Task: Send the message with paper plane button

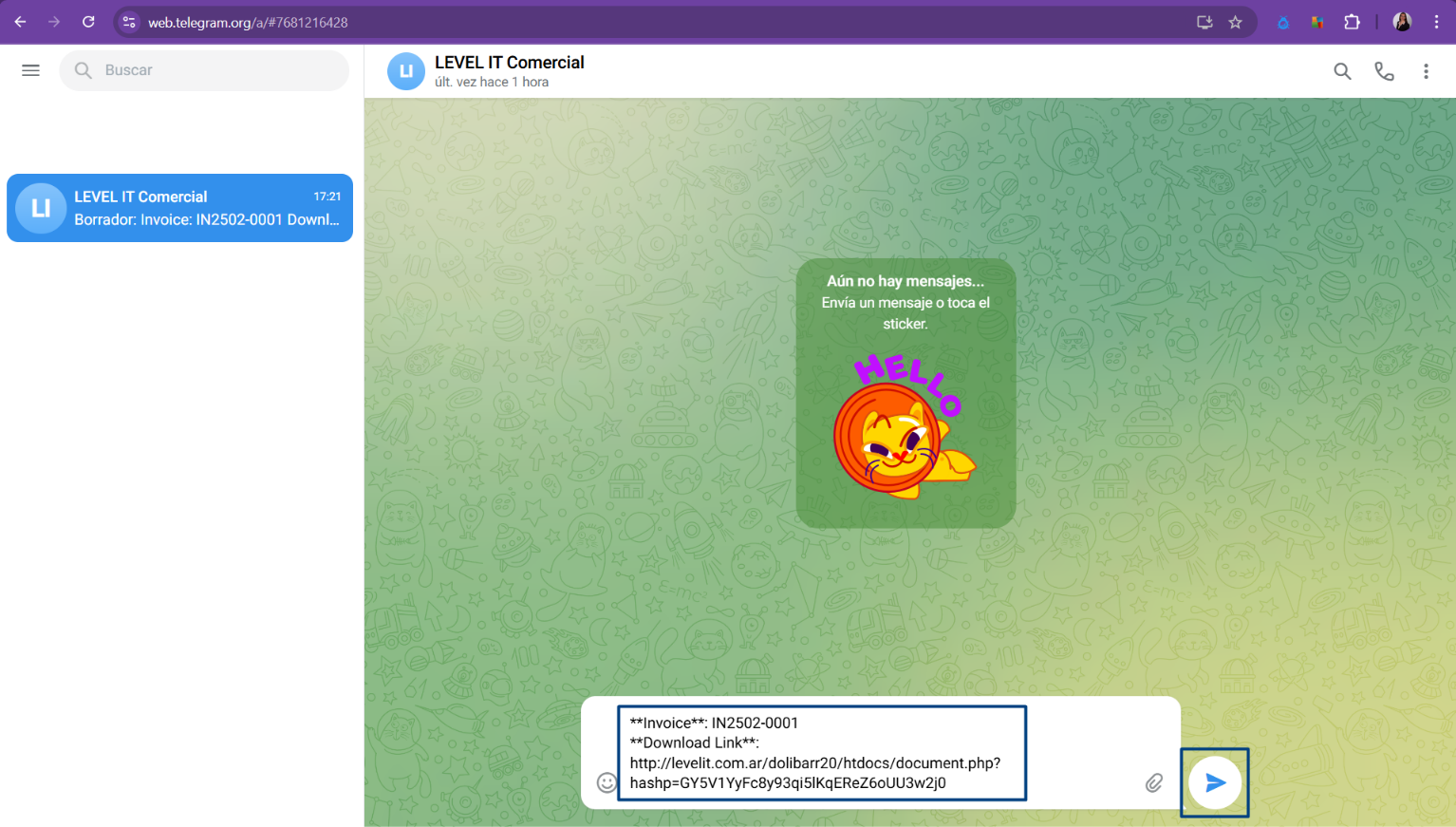Action: tap(1215, 782)
